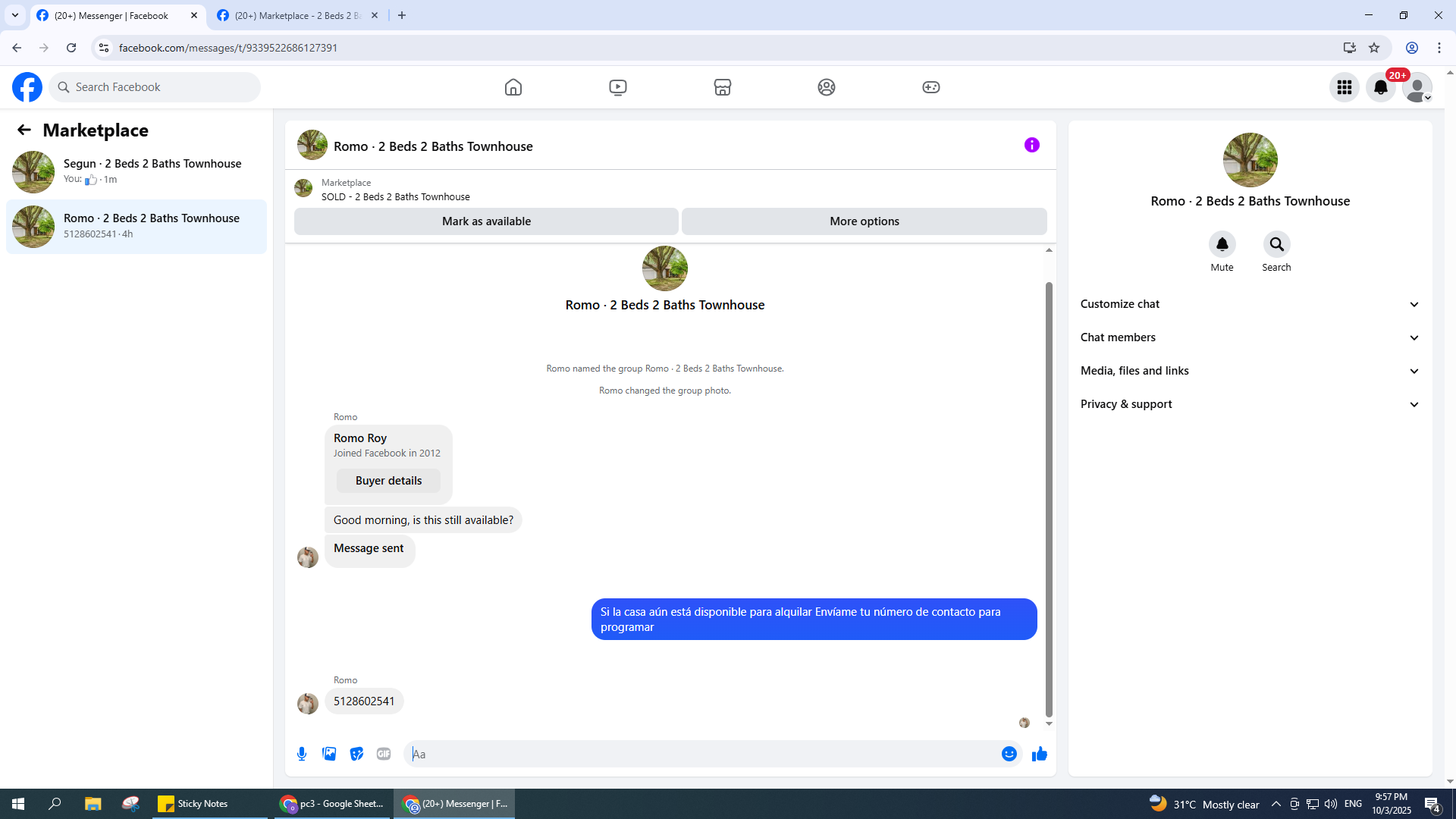
Task: Close the Marketplace browser tab
Action: click(375, 15)
